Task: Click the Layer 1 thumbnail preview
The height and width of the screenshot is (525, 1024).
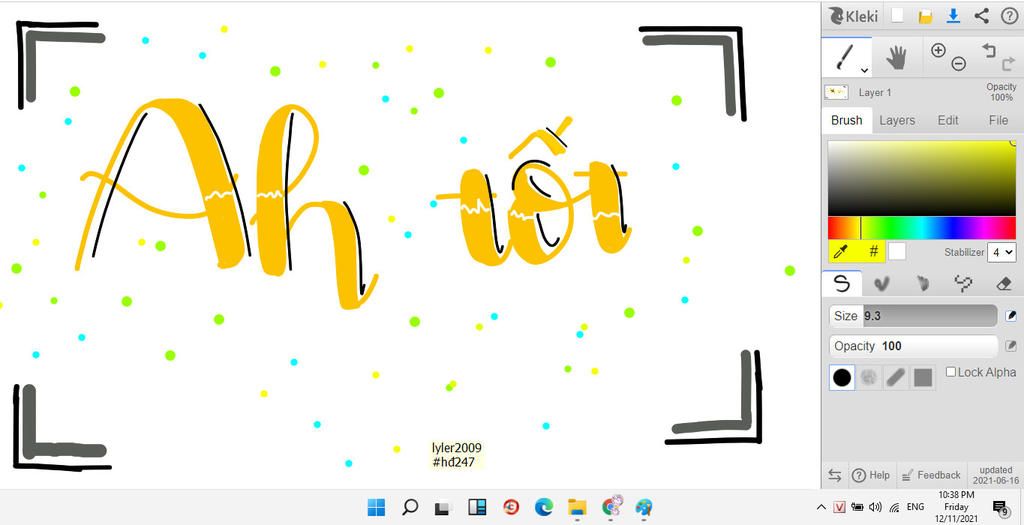Action: [836, 93]
